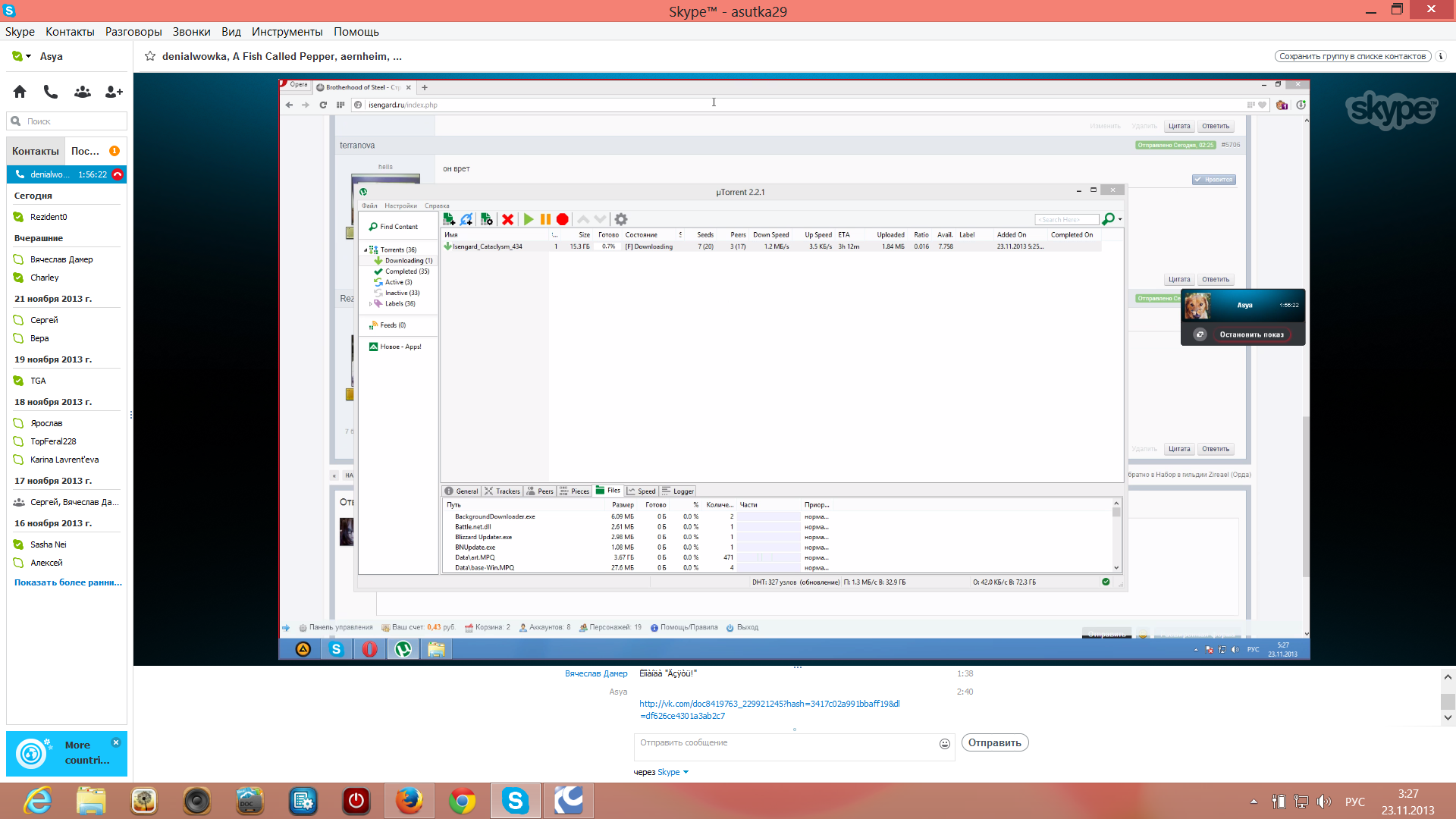
Task: Open the Звонки menu
Action: pyautogui.click(x=191, y=32)
